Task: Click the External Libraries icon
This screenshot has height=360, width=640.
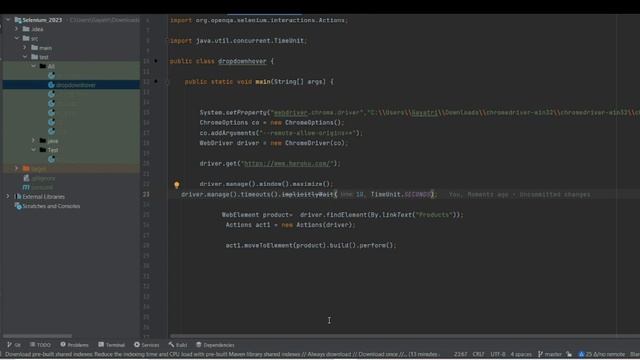Action: (x=18, y=196)
